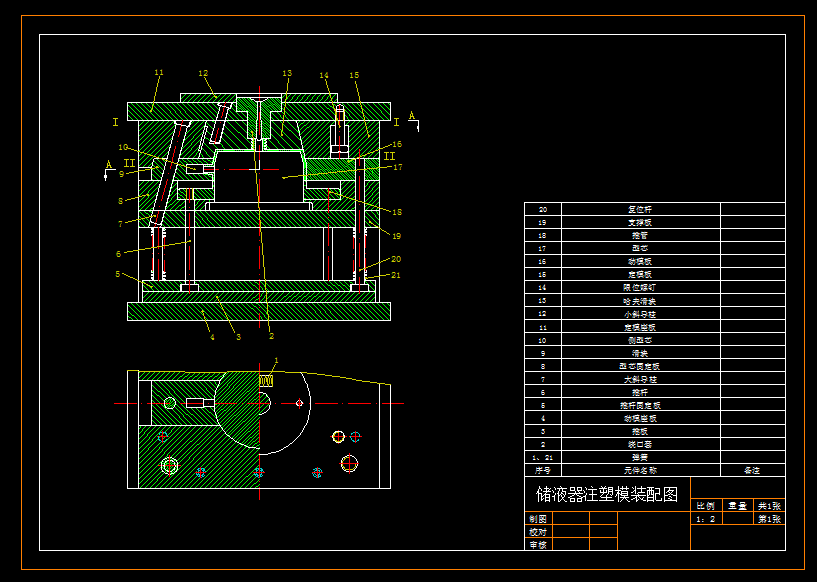
Task: Click the 拉管 entry for part 18
Action: [643, 235]
